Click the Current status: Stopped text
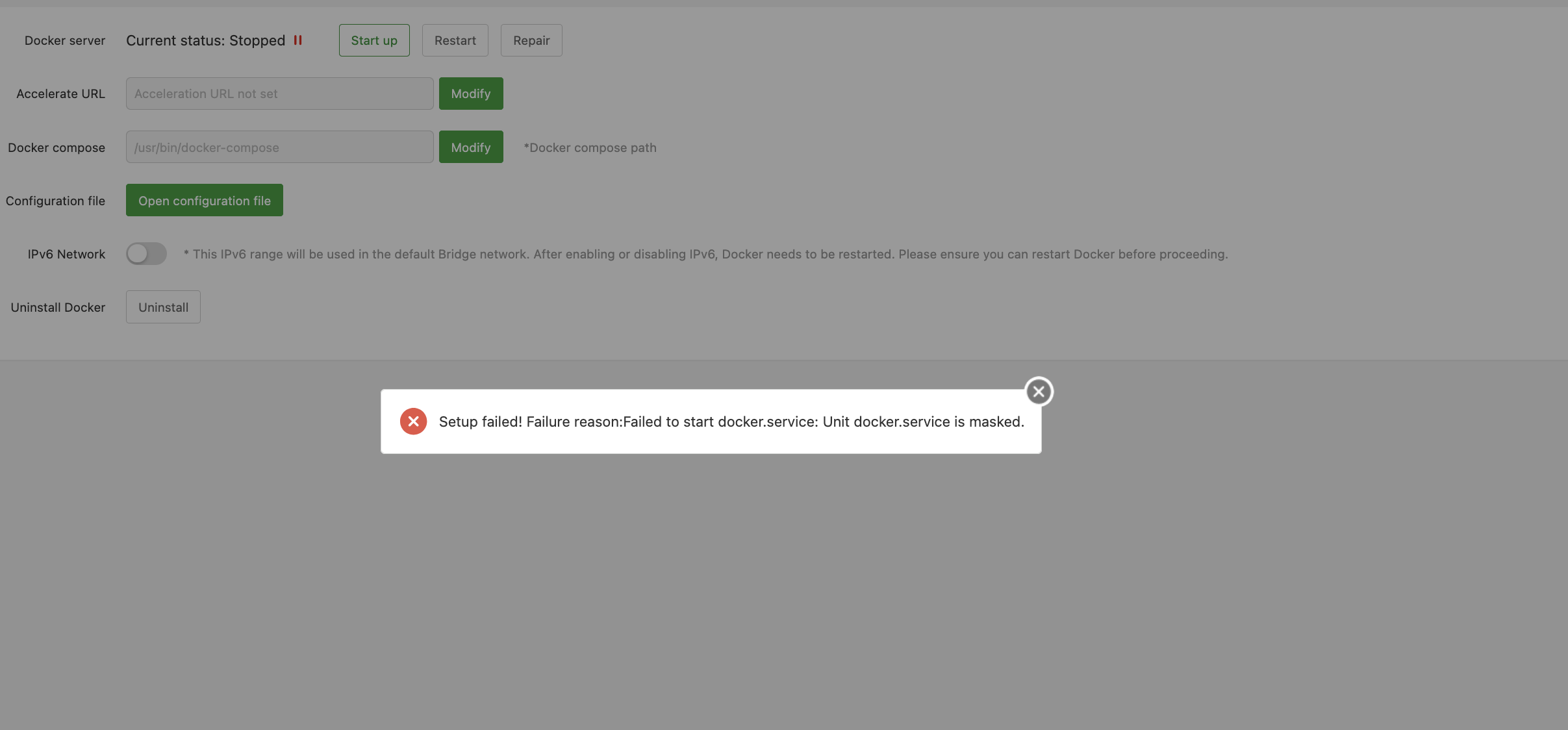This screenshot has height=730, width=1568. (205, 40)
